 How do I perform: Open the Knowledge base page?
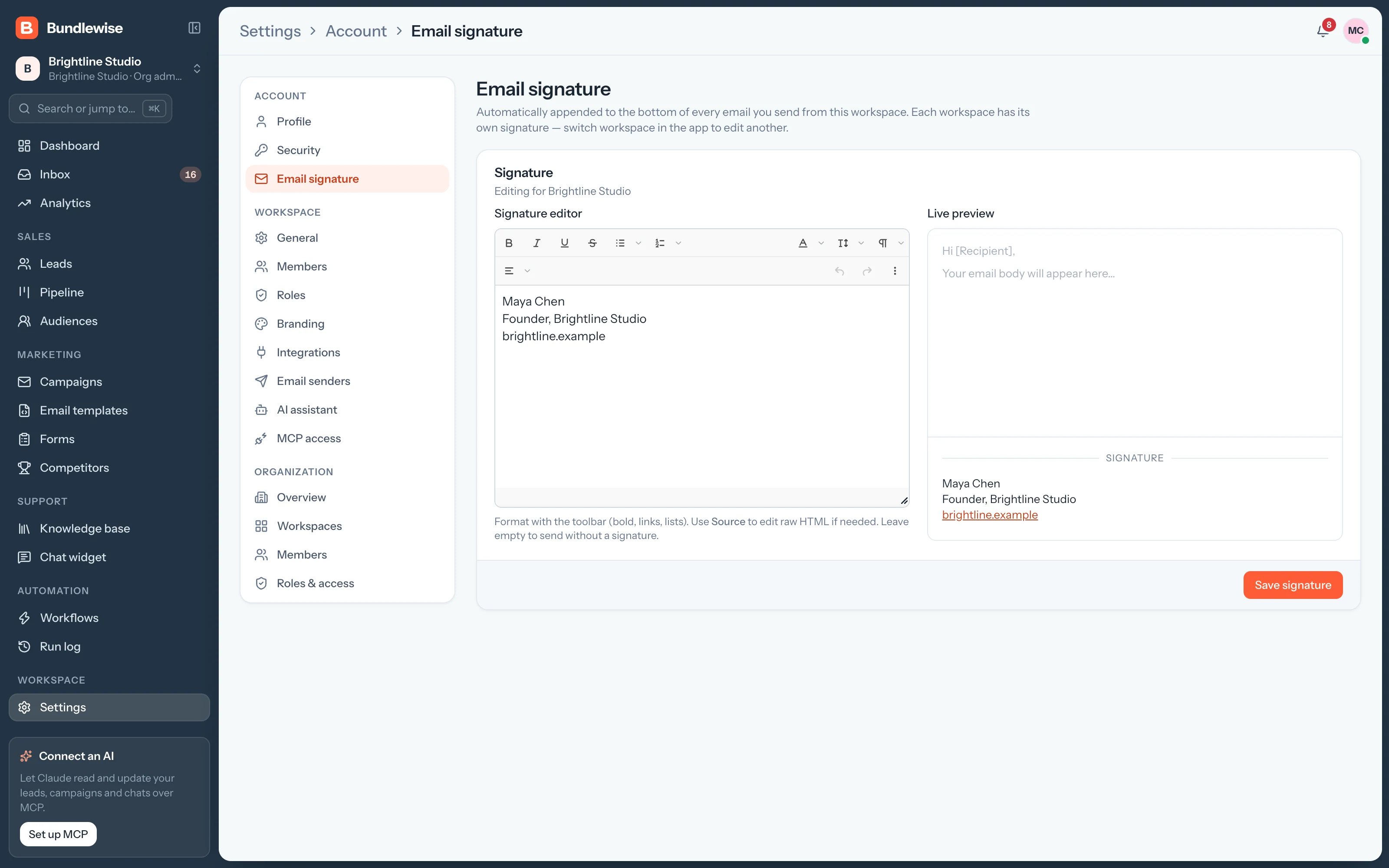[x=109, y=529]
